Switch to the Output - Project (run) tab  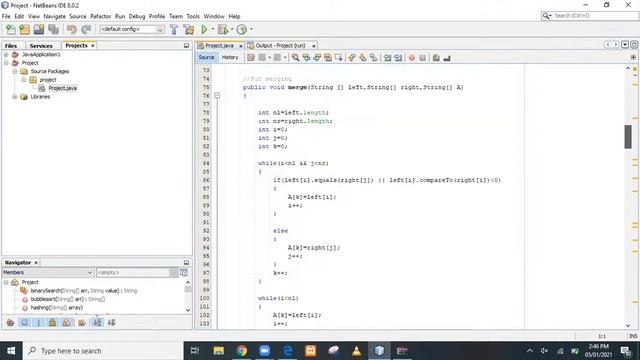[x=281, y=46]
